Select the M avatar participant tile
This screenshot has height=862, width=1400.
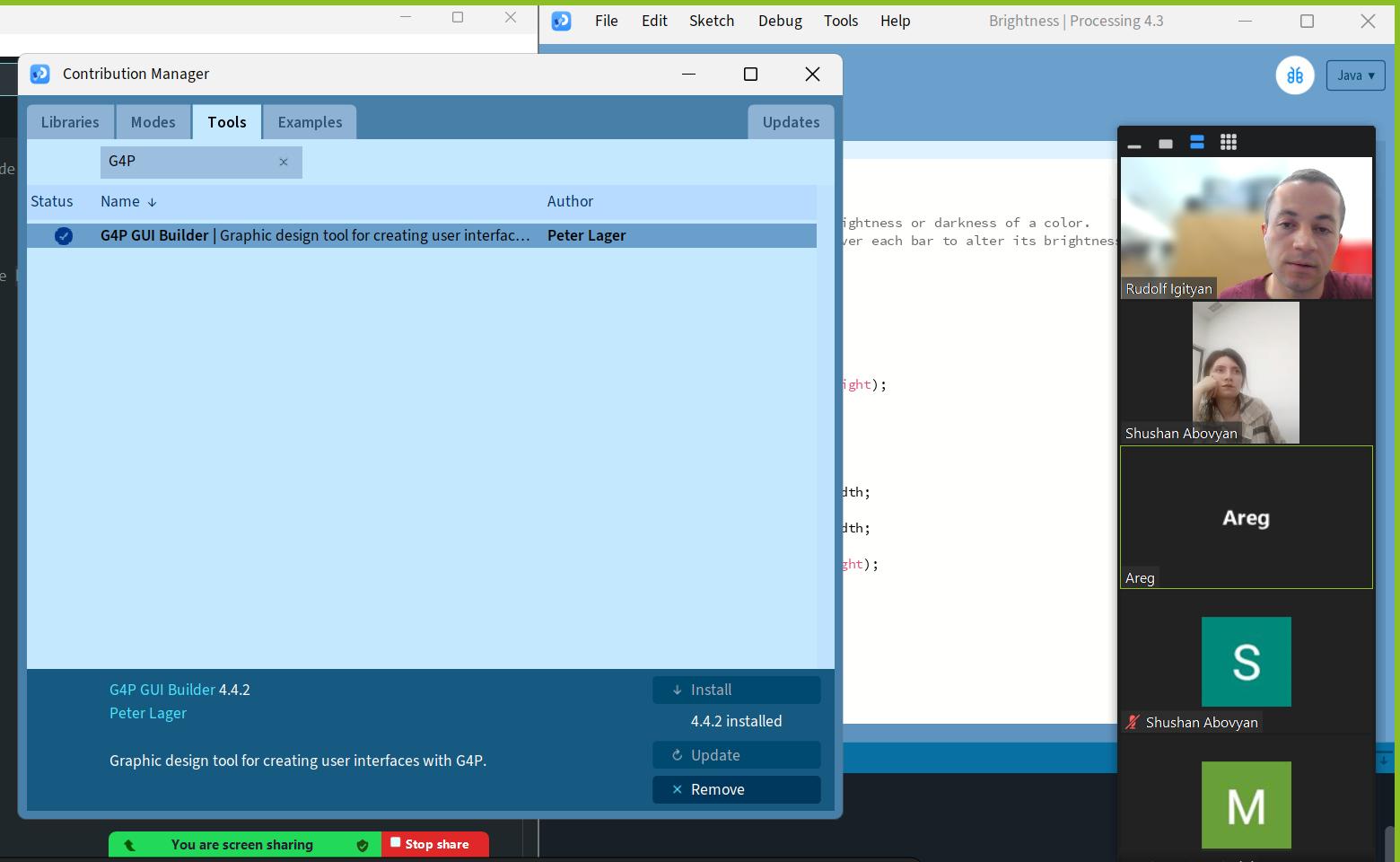point(1247,805)
